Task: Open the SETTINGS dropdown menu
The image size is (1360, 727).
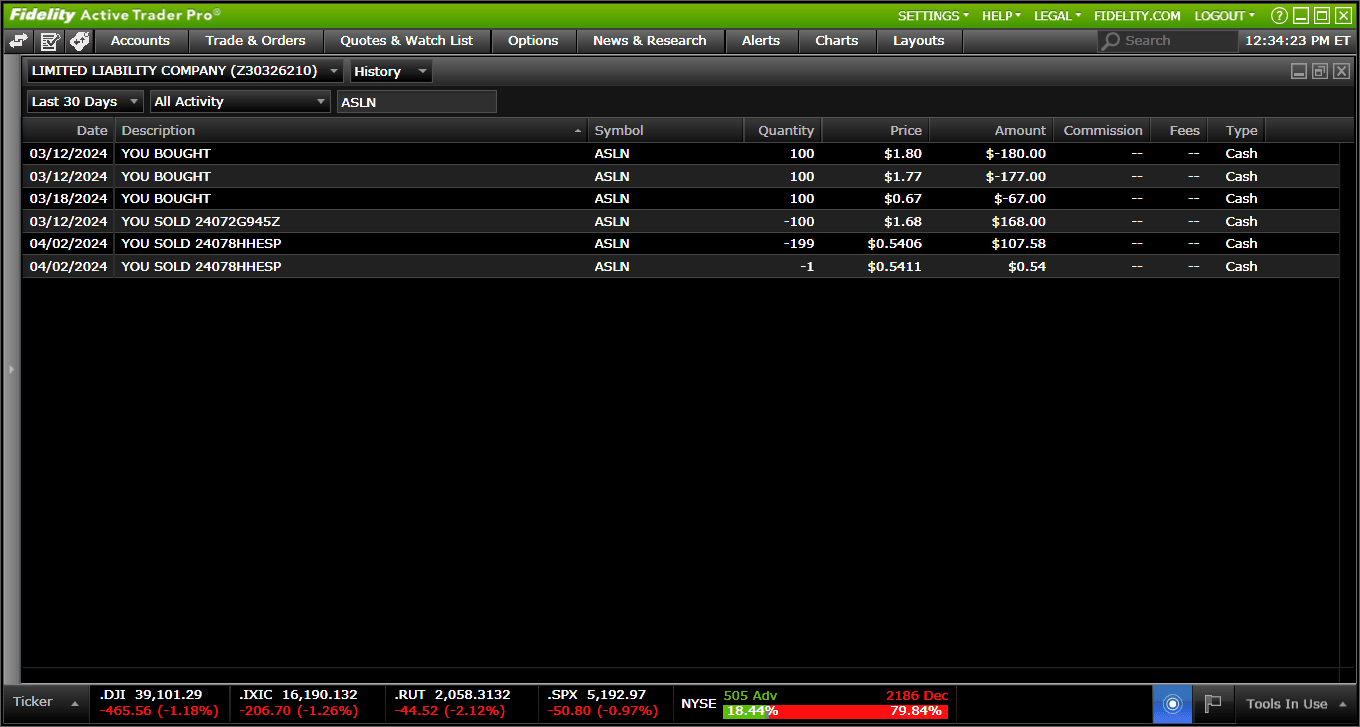Action: [x=933, y=16]
